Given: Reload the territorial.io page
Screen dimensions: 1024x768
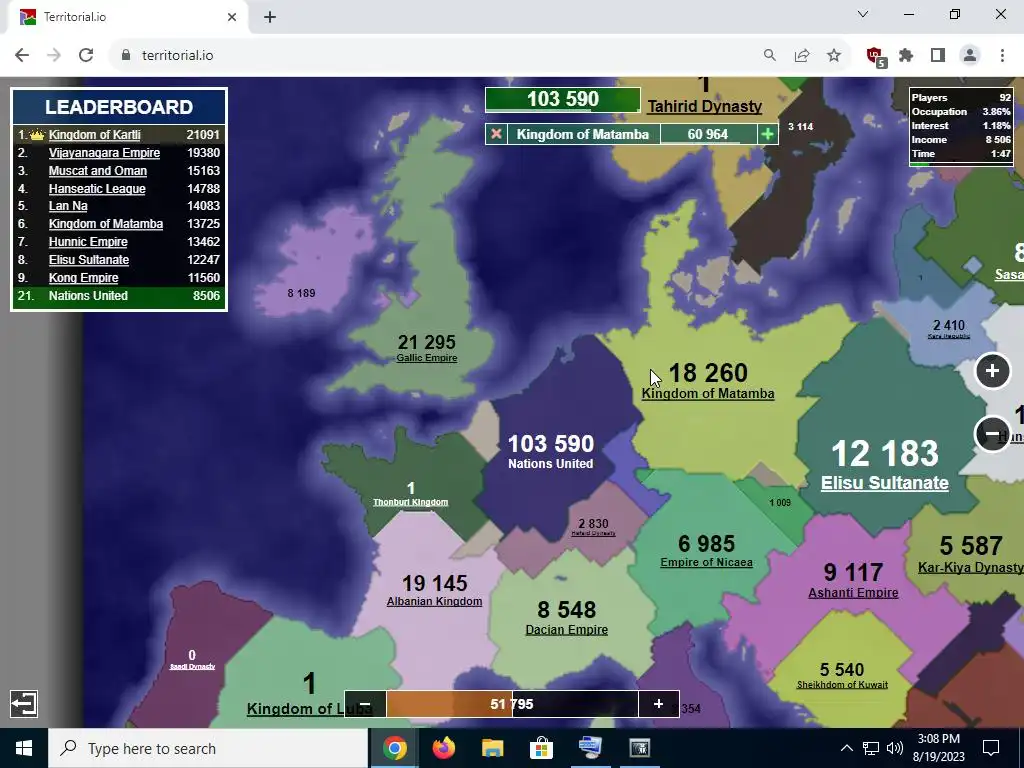Looking at the screenshot, I should pos(86,56).
